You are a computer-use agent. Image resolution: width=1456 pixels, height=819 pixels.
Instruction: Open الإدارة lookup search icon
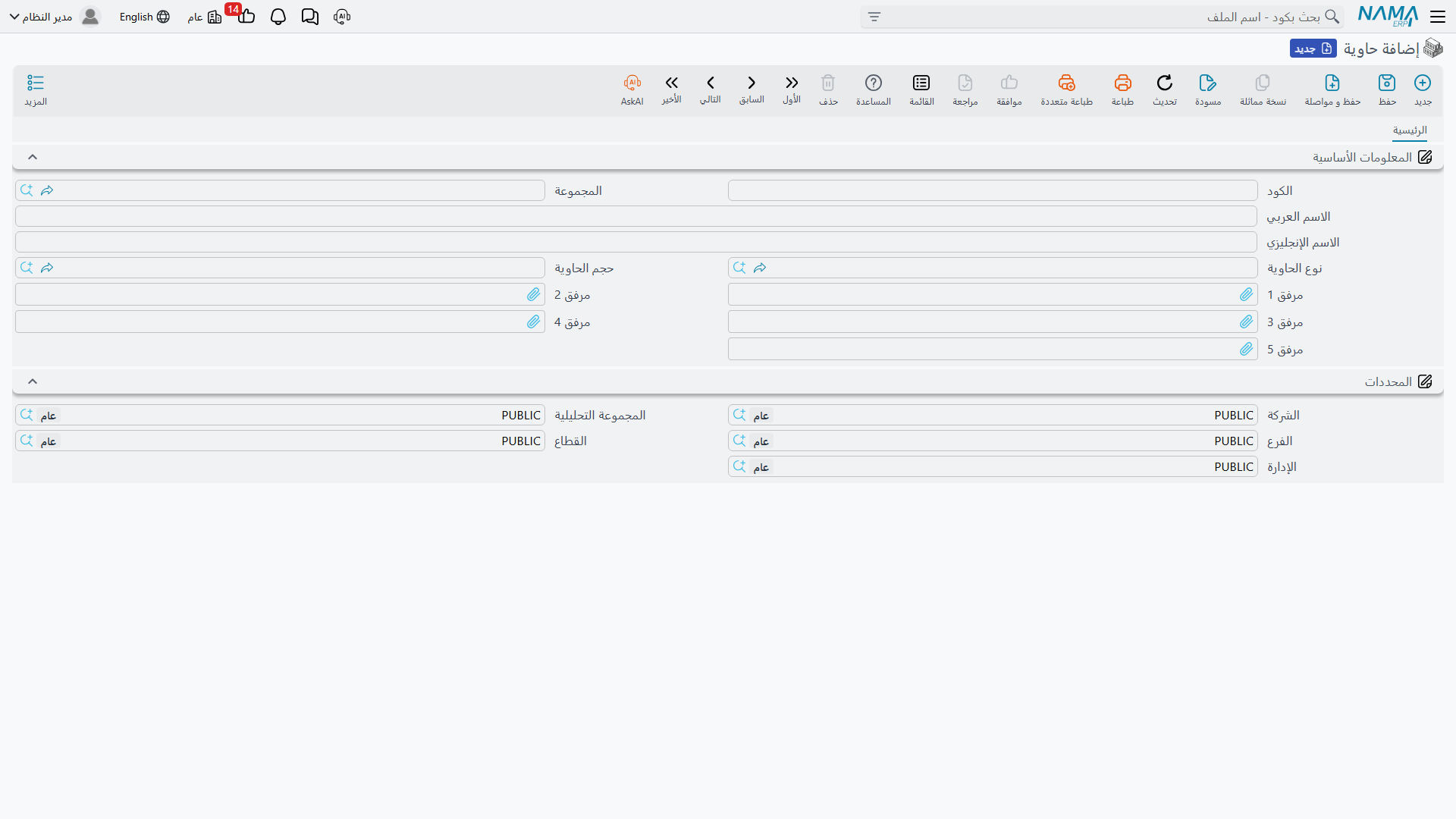pyautogui.click(x=739, y=466)
